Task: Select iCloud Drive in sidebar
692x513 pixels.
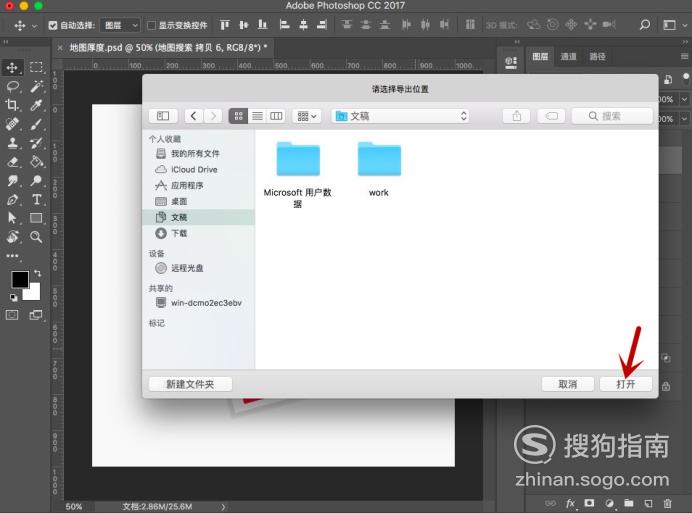Action: click(x=199, y=170)
